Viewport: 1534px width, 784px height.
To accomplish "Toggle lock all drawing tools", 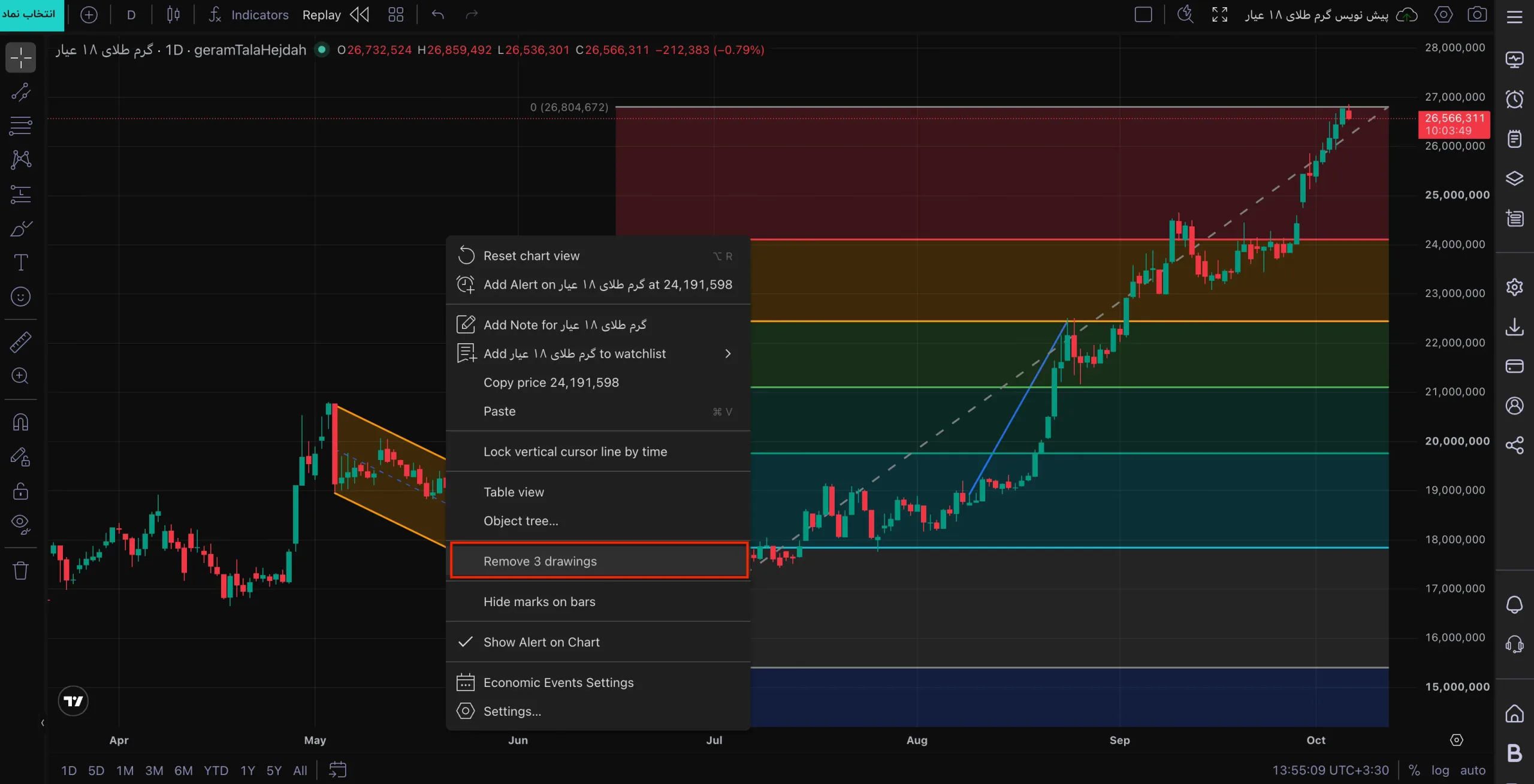I will (x=20, y=491).
